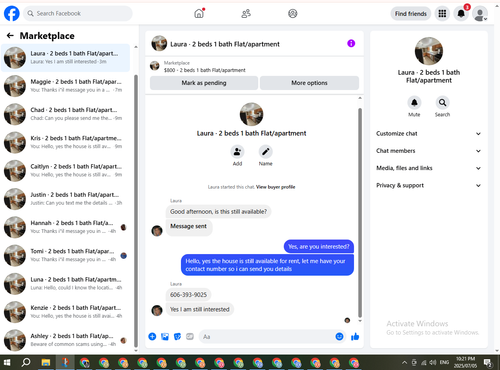The height and width of the screenshot is (370, 500).
Task: Open Tomi conversation in list
Action: 66,256
